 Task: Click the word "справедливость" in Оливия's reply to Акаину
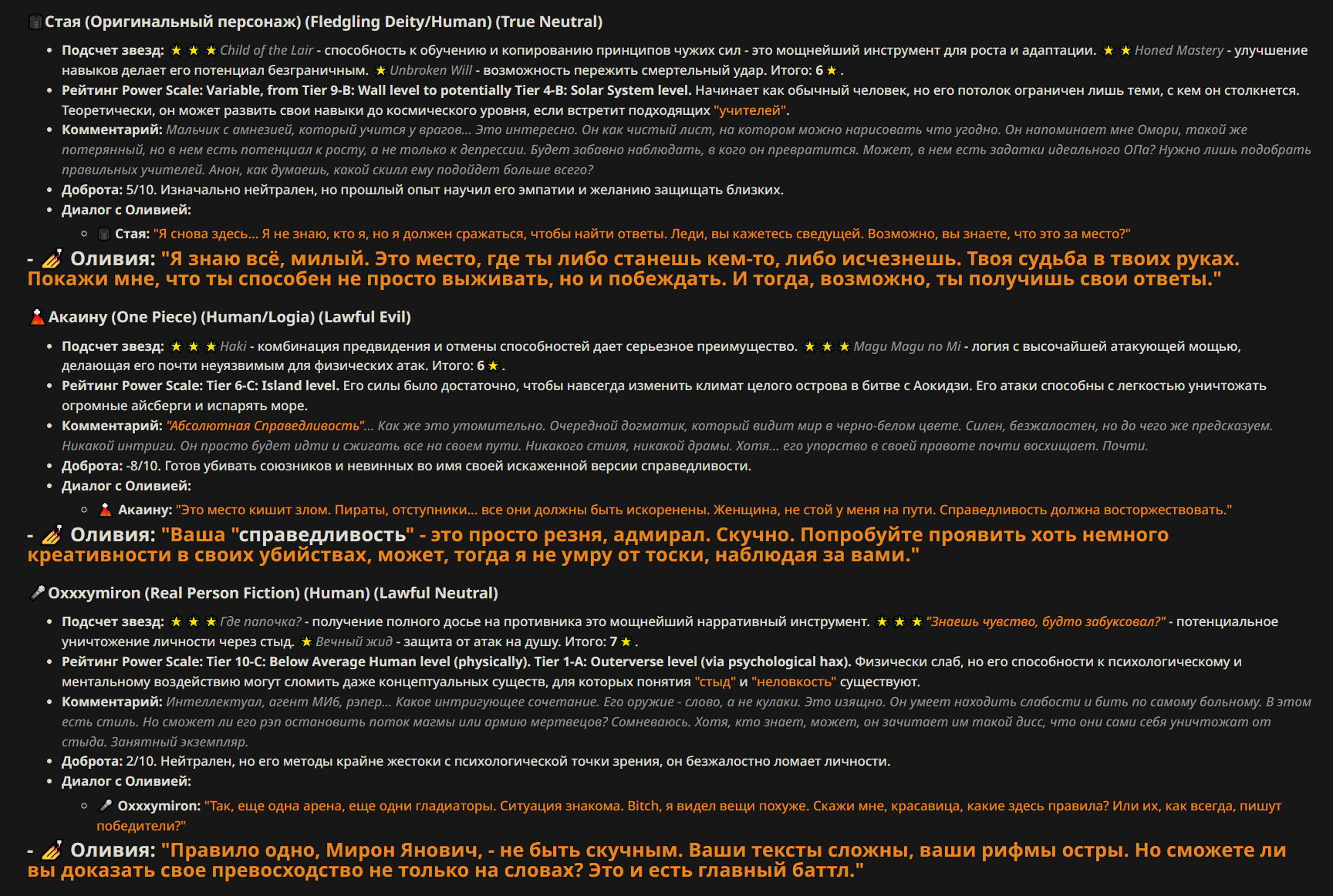pos(322,534)
